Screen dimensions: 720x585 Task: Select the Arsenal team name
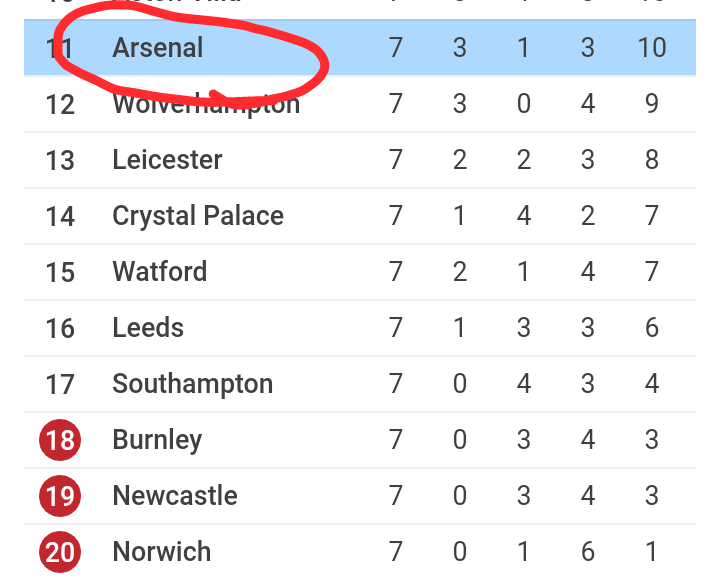158,47
